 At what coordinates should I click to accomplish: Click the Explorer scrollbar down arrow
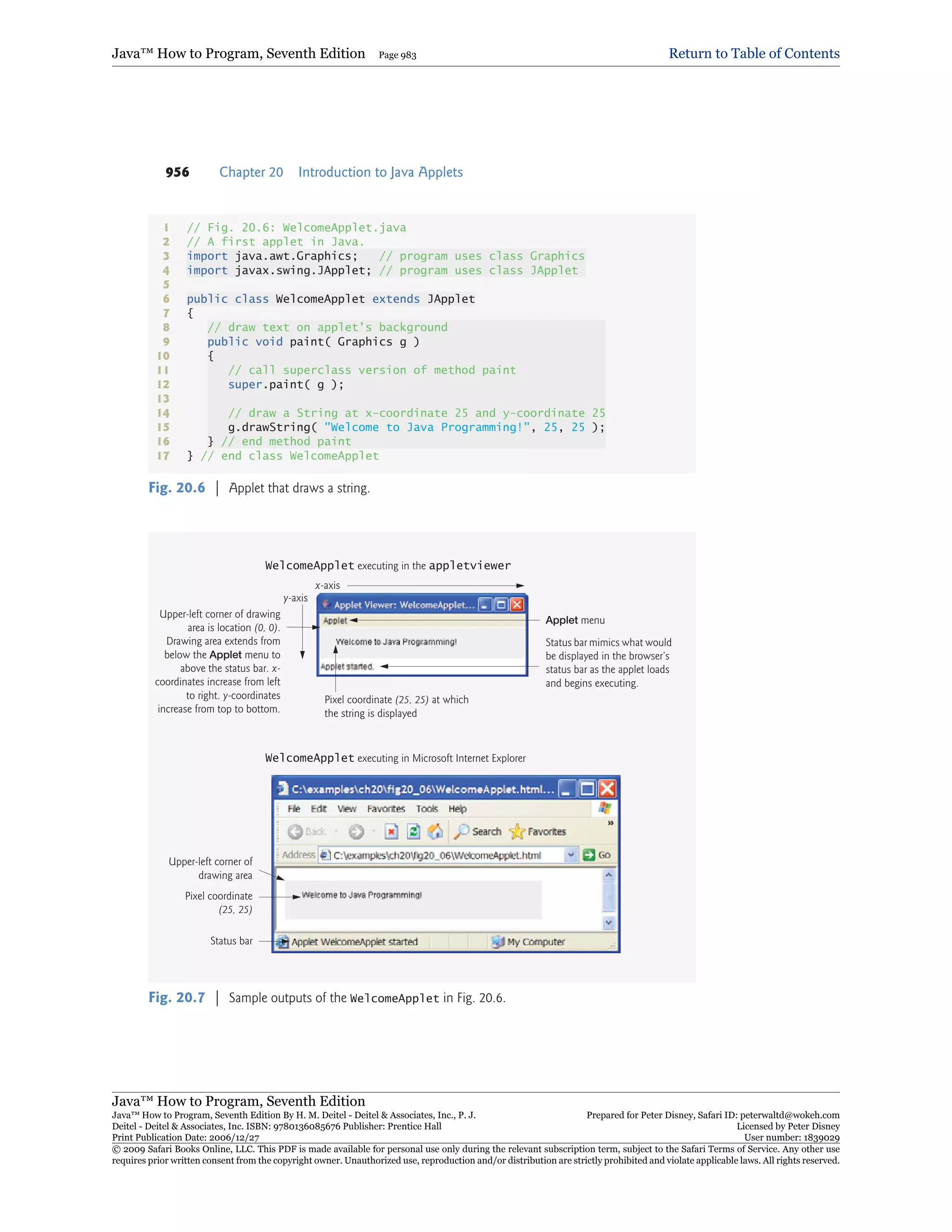coord(608,923)
